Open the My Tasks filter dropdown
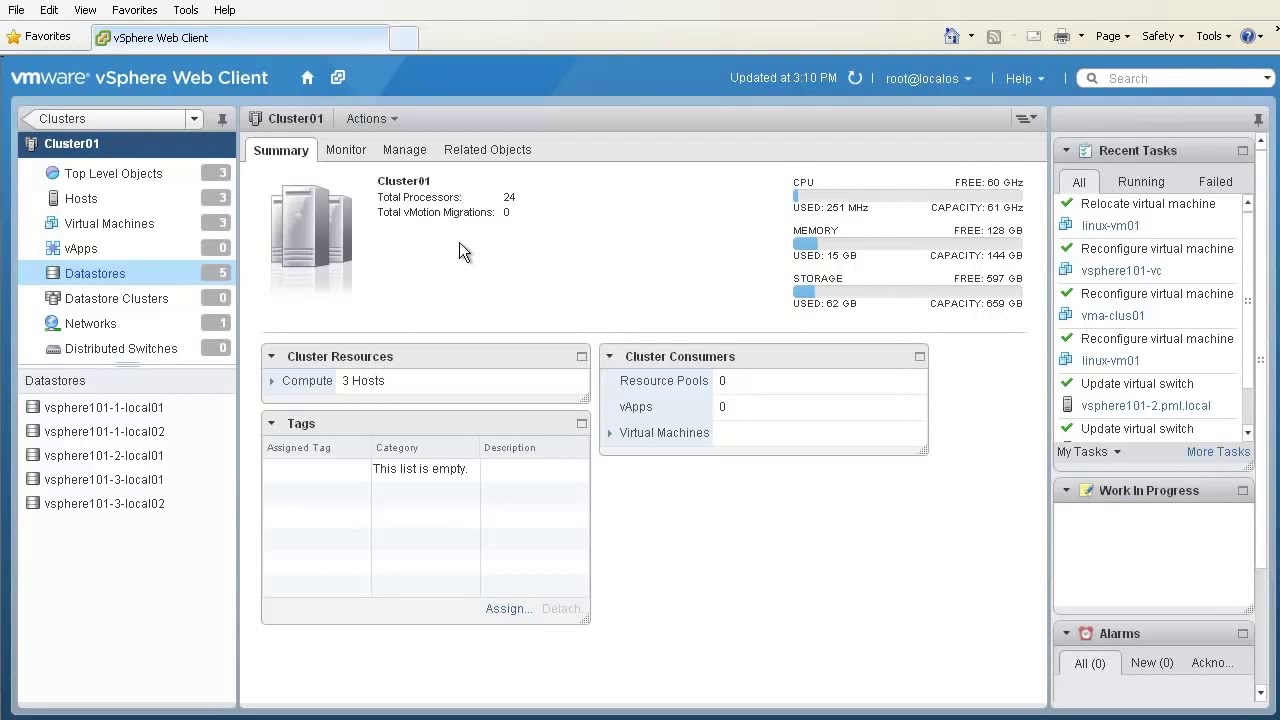The image size is (1280, 720). pyautogui.click(x=1089, y=452)
